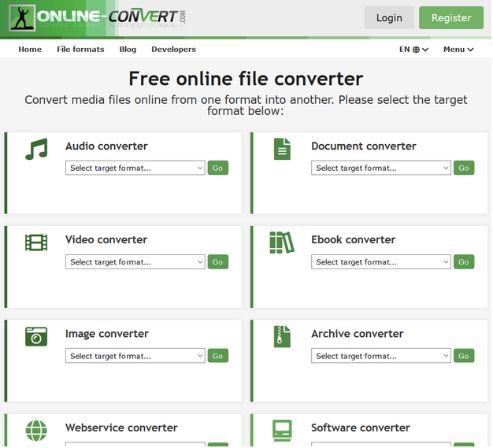Click the Image converter camera icon

coord(36,337)
